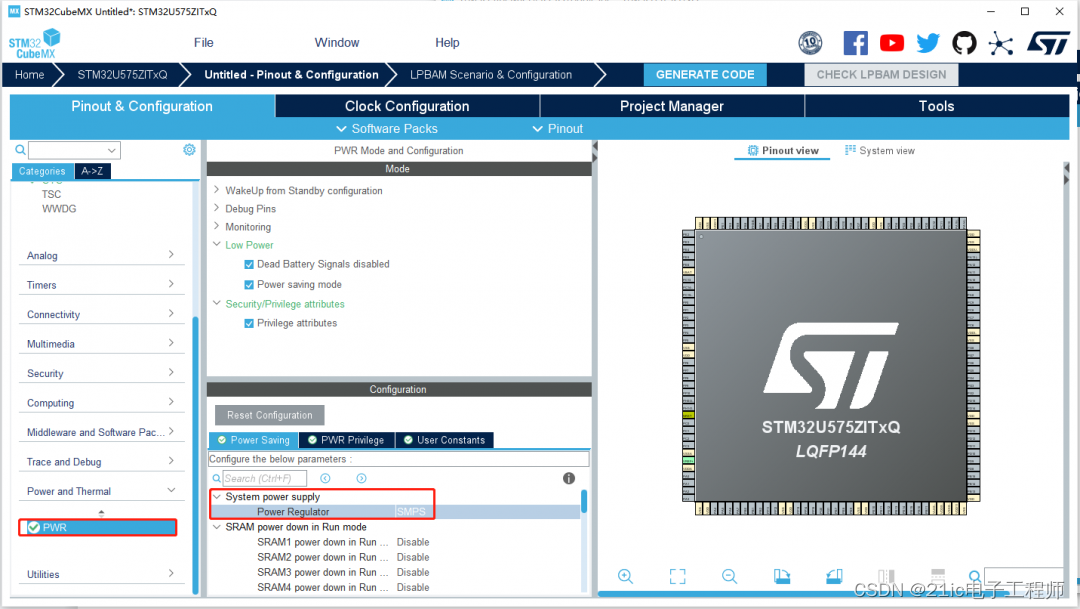The width and height of the screenshot is (1080, 609).
Task: Collapse the System power supply parameter group
Action: click(x=218, y=496)
